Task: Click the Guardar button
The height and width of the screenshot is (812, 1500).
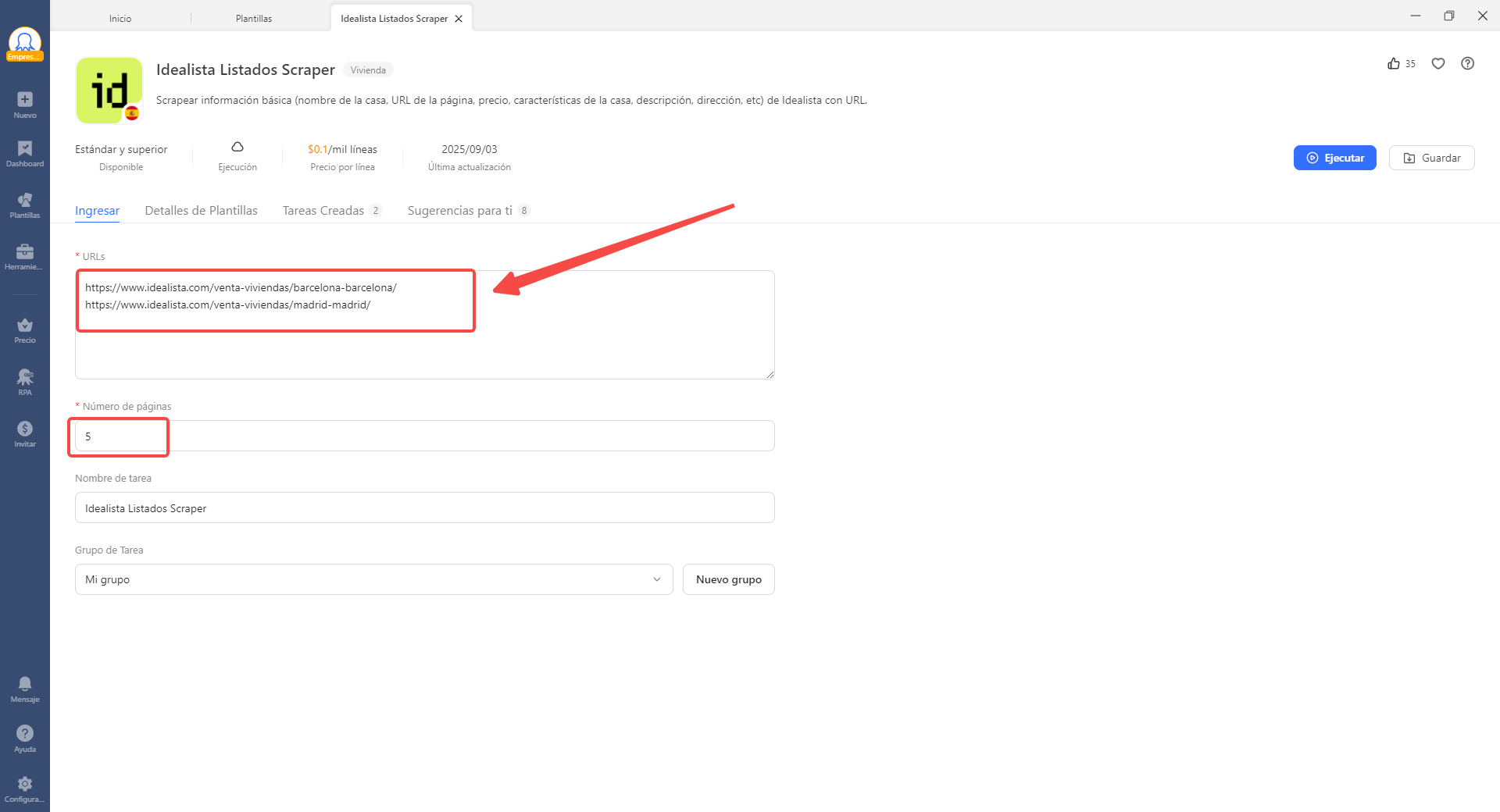Action: click(x=1431, y=158)
